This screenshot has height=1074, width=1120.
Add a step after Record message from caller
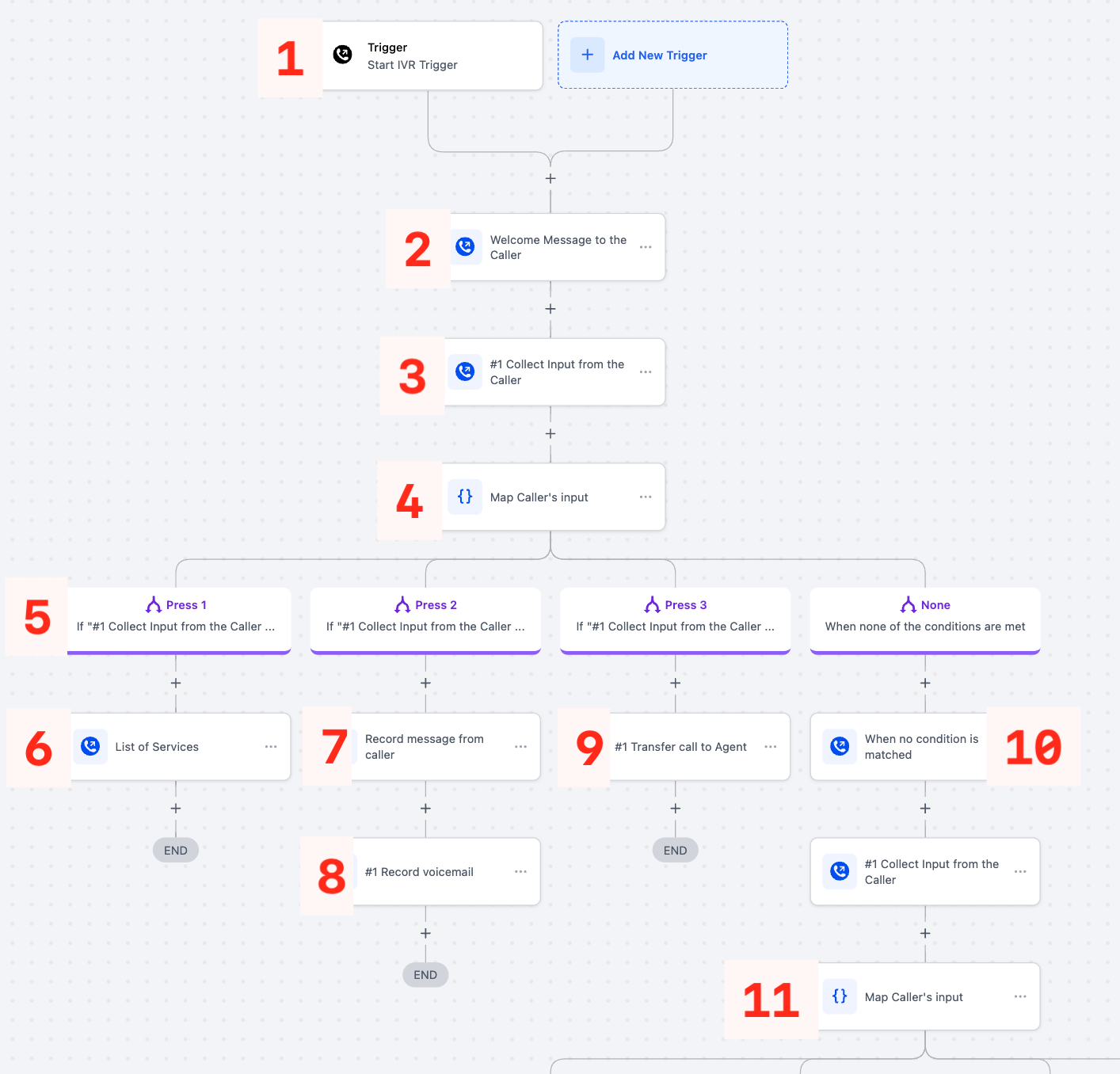coord(425,808)
